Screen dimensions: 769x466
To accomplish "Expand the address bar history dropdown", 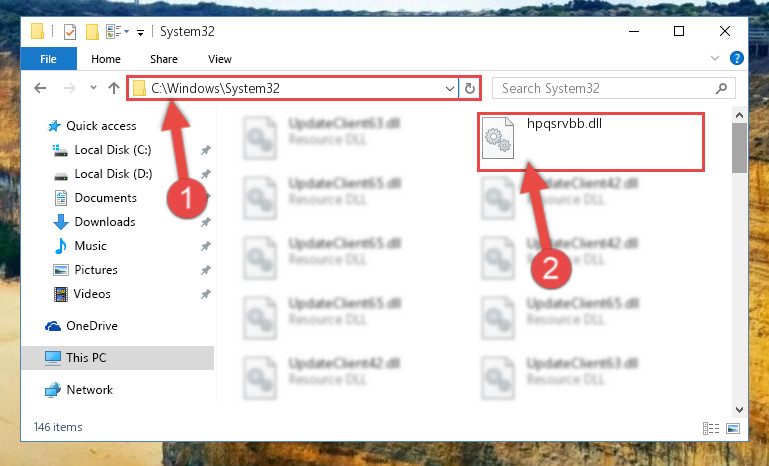I will click(449, 88).
